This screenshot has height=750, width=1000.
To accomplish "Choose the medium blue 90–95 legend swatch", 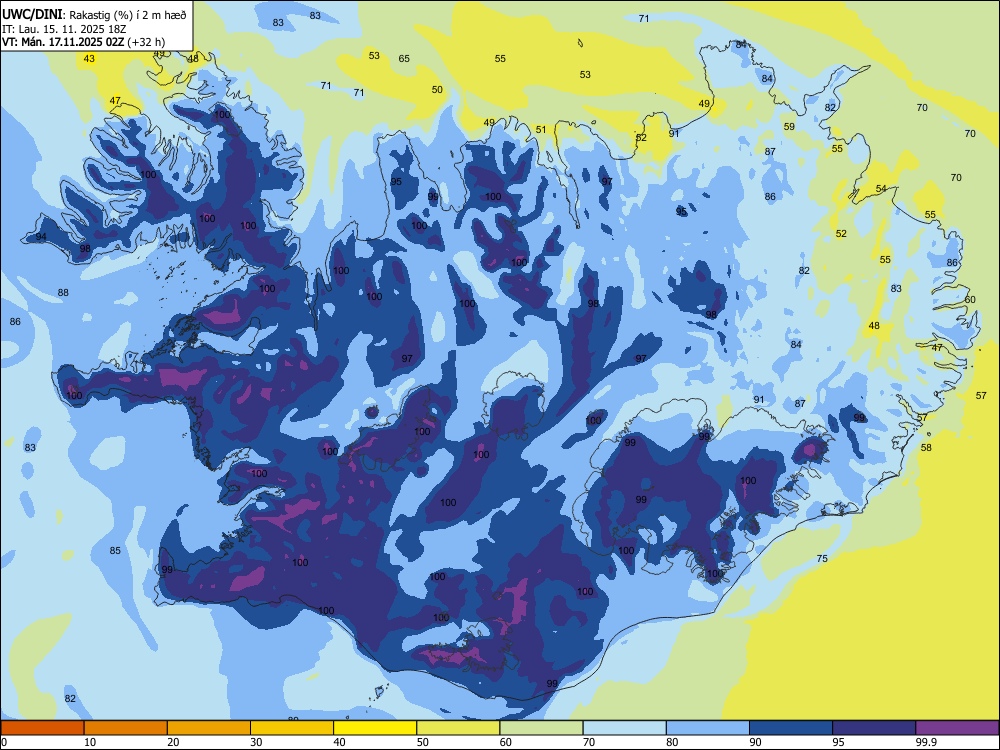I will click(791, 728).
